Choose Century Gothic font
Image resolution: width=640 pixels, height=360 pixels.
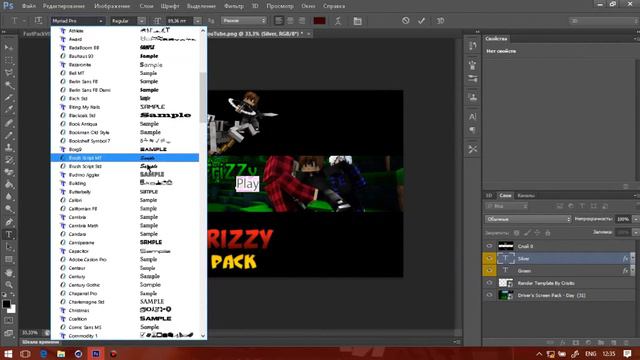click(125, 285)
